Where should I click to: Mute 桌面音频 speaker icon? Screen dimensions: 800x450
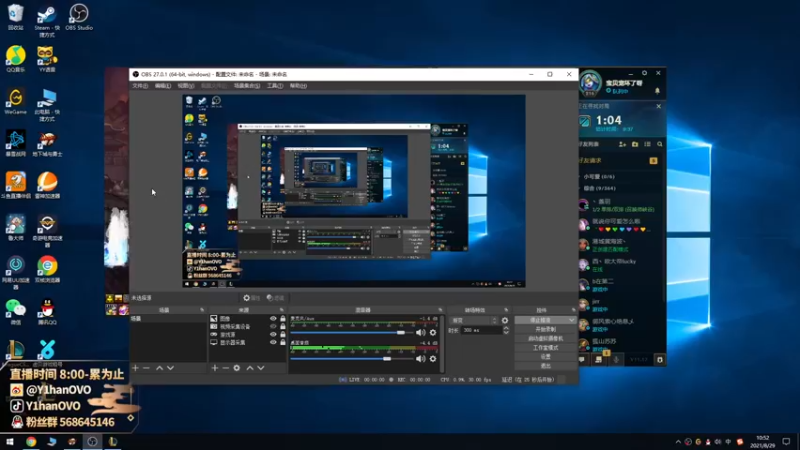point(420,359)
